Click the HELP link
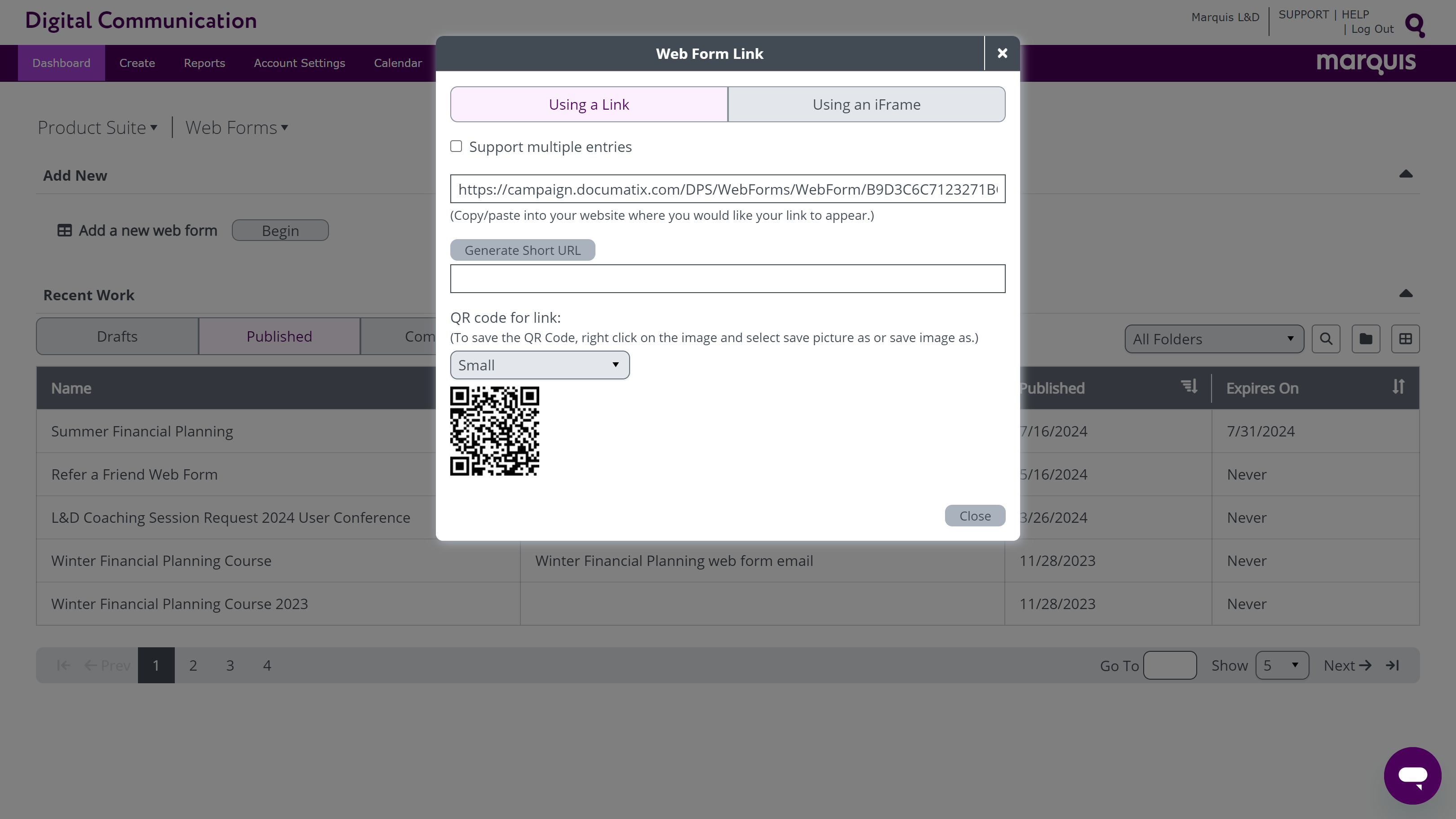This screenshot has height=819, width=1456. click(x=1355, y=15)
